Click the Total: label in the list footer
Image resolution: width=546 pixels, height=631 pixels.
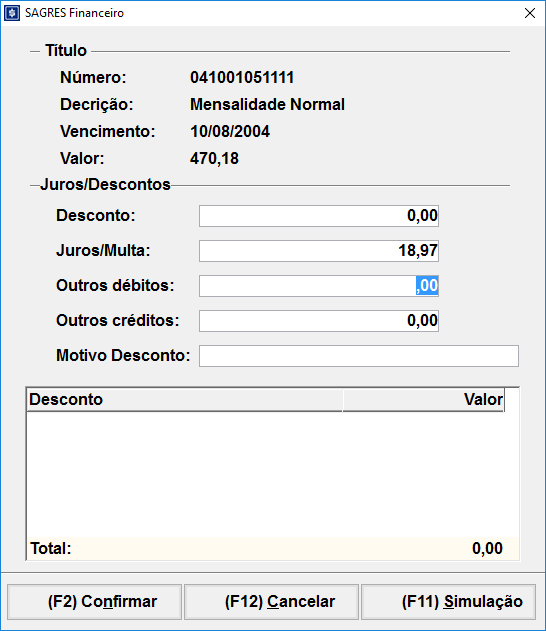51,549
